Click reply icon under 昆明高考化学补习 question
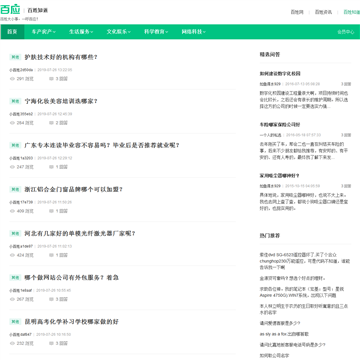The image size is (360, 360). 51,343
